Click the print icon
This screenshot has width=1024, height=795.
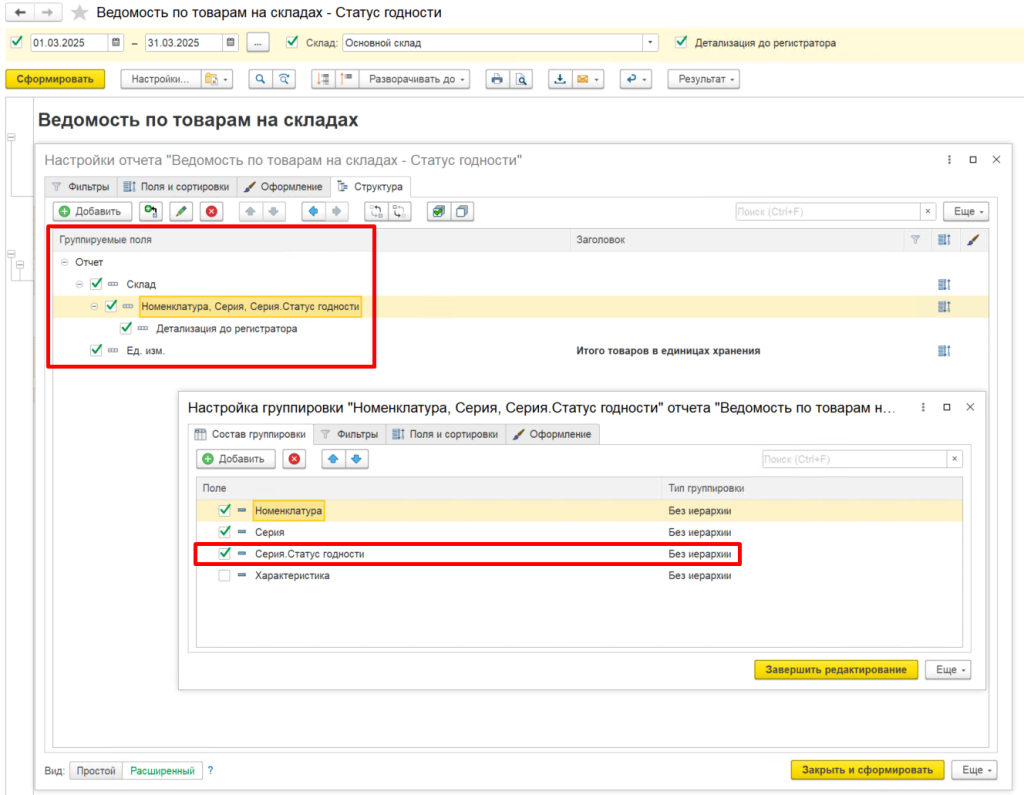point(497,79)
